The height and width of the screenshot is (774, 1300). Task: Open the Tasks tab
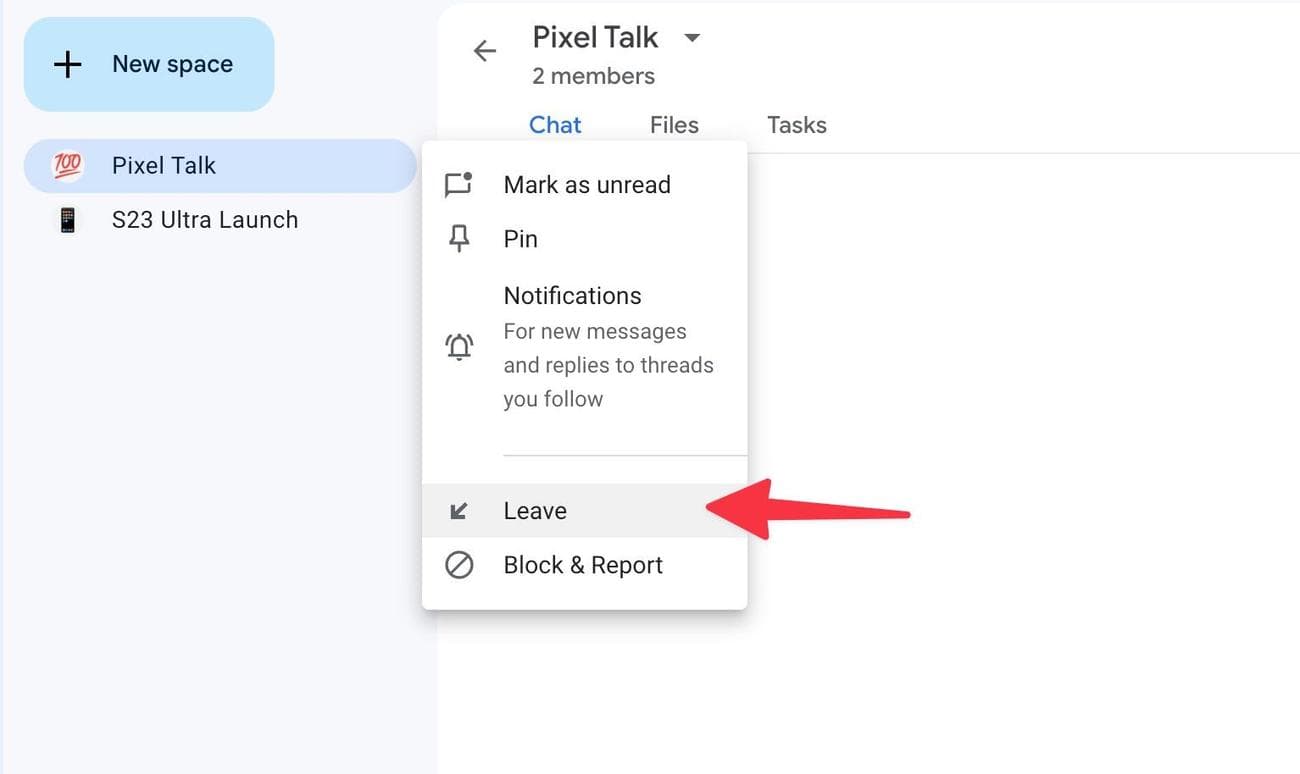point(797,125)
